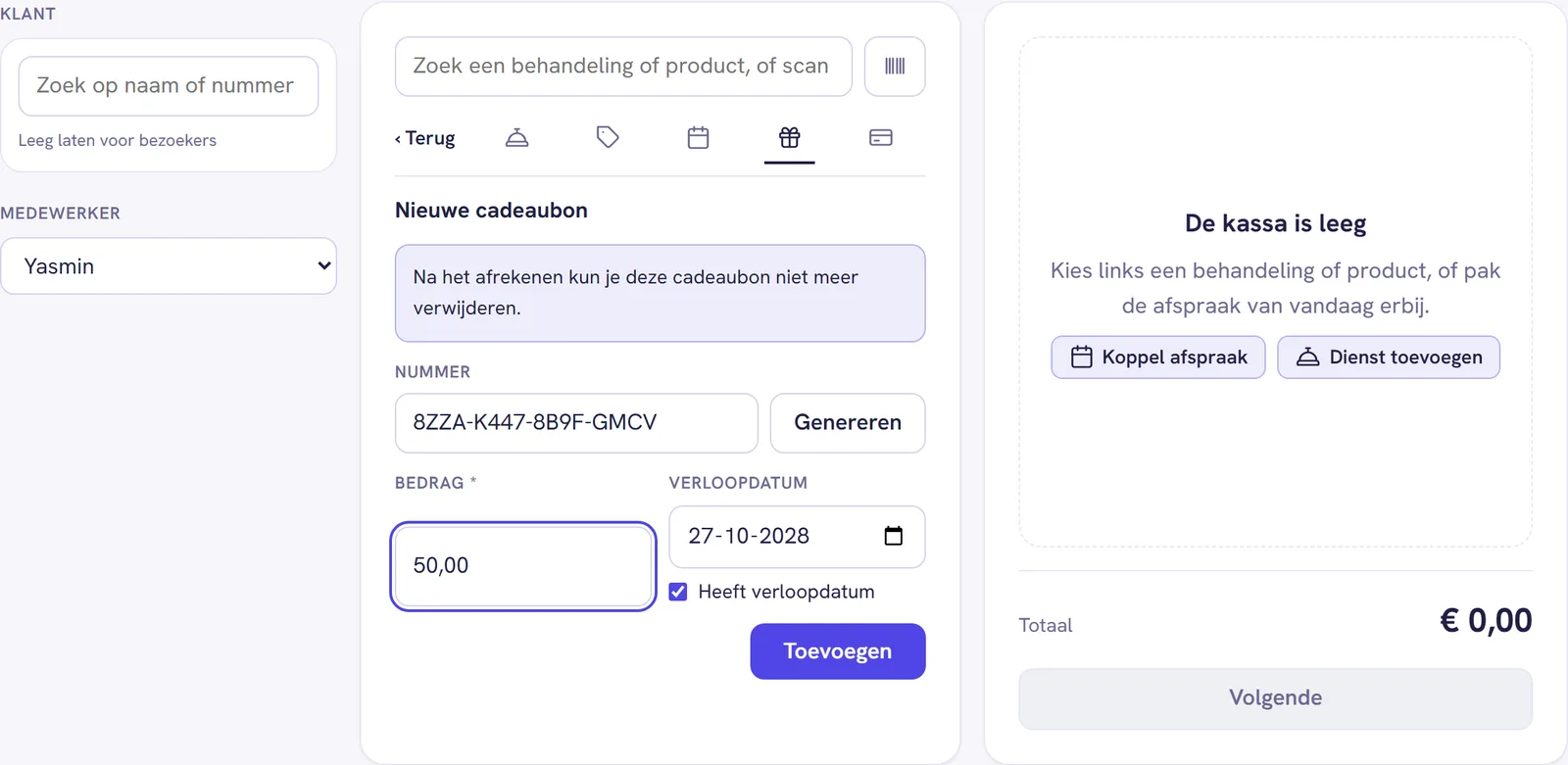The width and height of the screenshot is (1568, 765).
Task: Open the date picker calendar icon
Action: pos(894,536)
